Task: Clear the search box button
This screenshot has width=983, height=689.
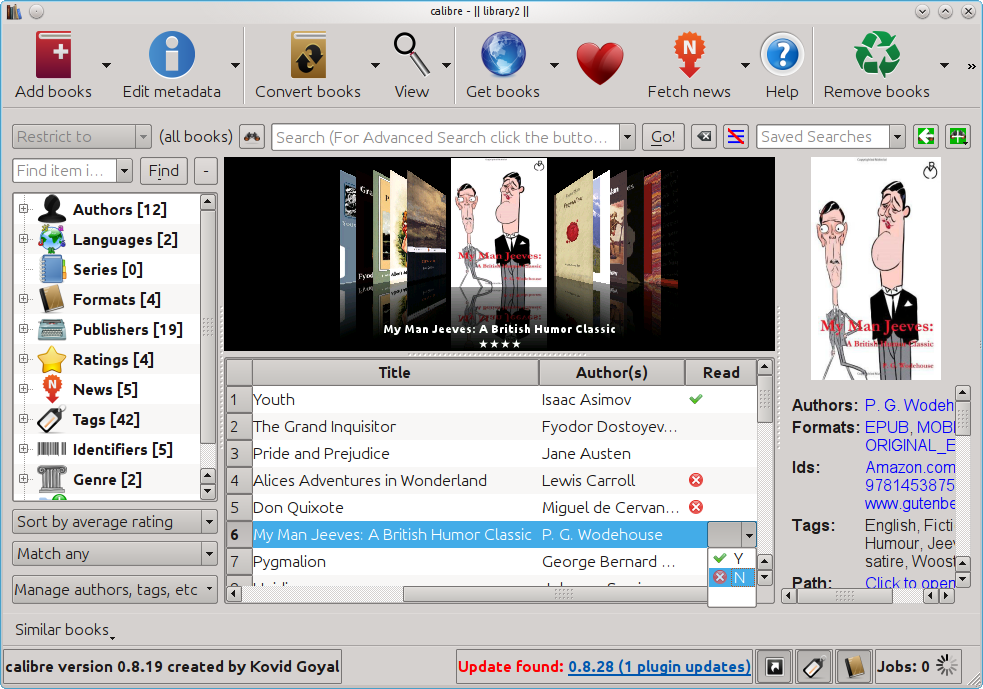Action: click(x=705, y=137)
